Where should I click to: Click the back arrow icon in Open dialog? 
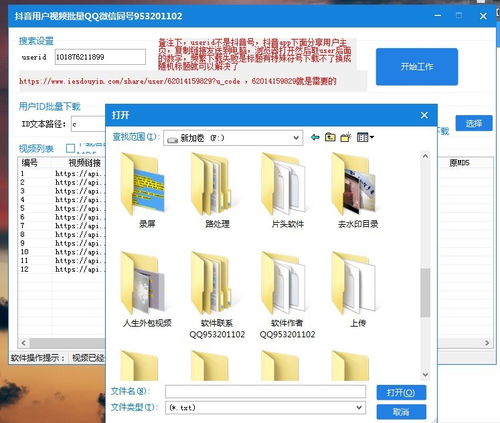point(315,137)
